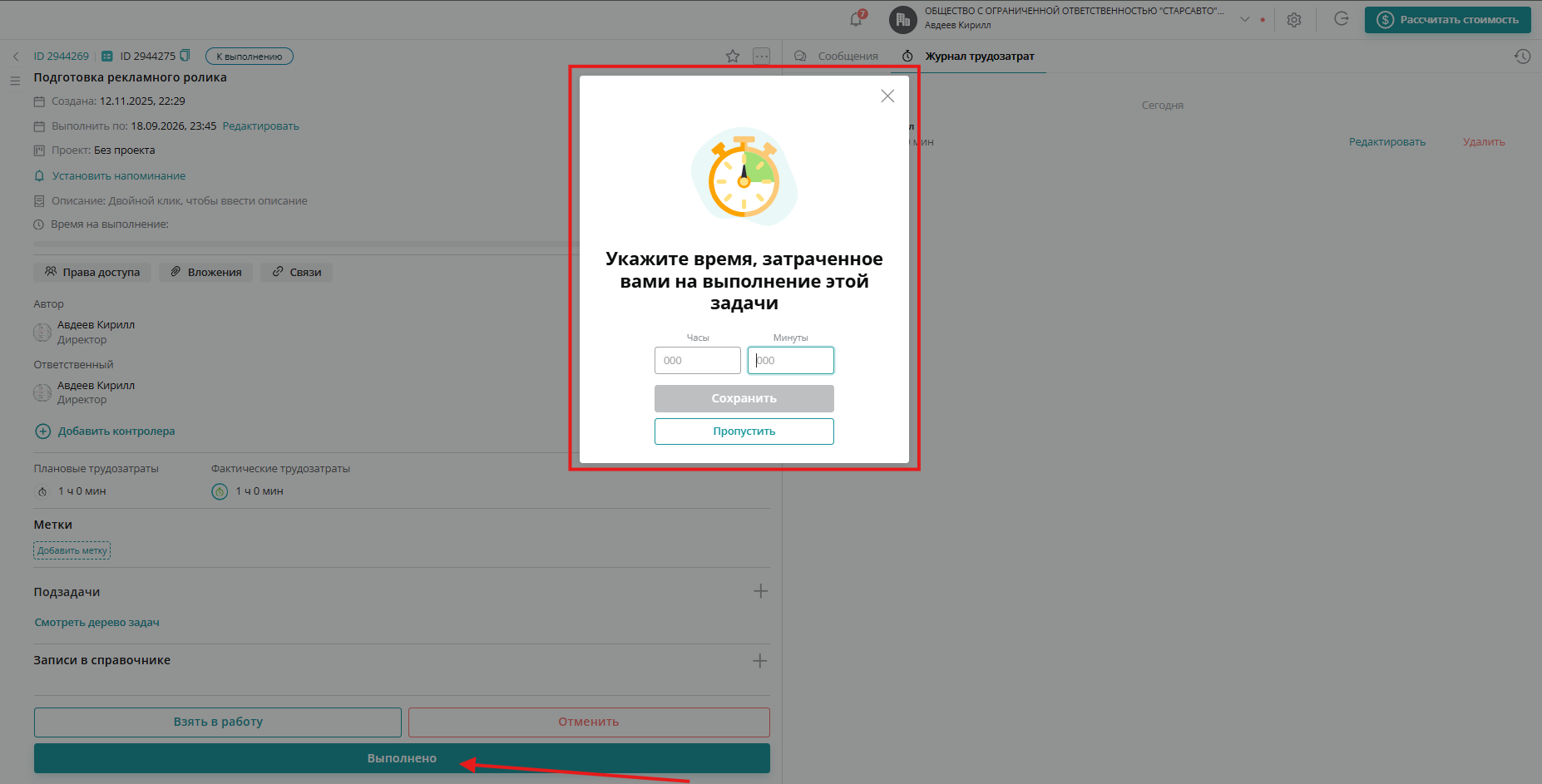
Task: Open the more options ellipsis icon
Action: pyautogui.click(x=761, y=56)
